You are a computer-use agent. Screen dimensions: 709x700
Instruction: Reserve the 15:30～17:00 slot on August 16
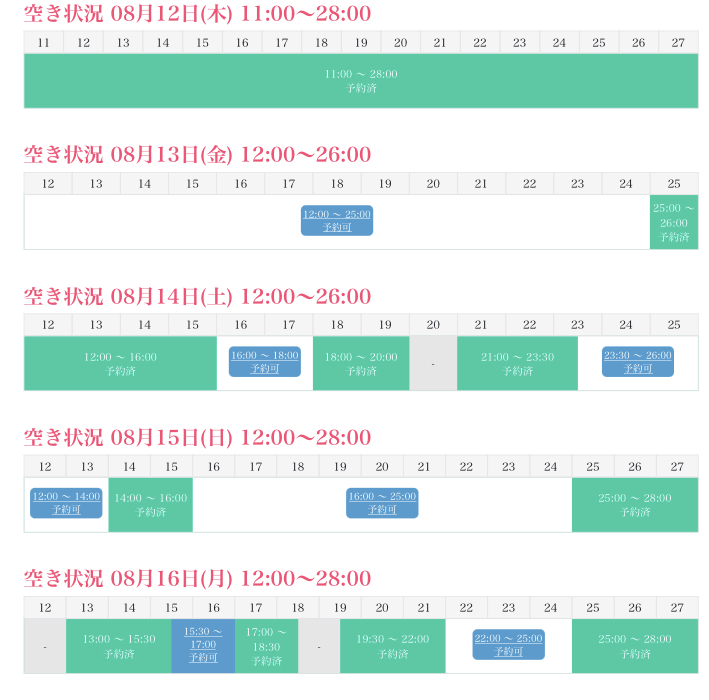(203, 645)
